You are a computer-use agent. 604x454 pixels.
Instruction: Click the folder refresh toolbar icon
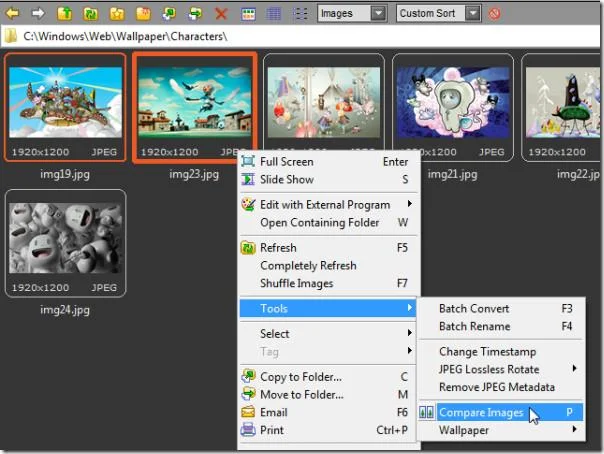[91, 13]
